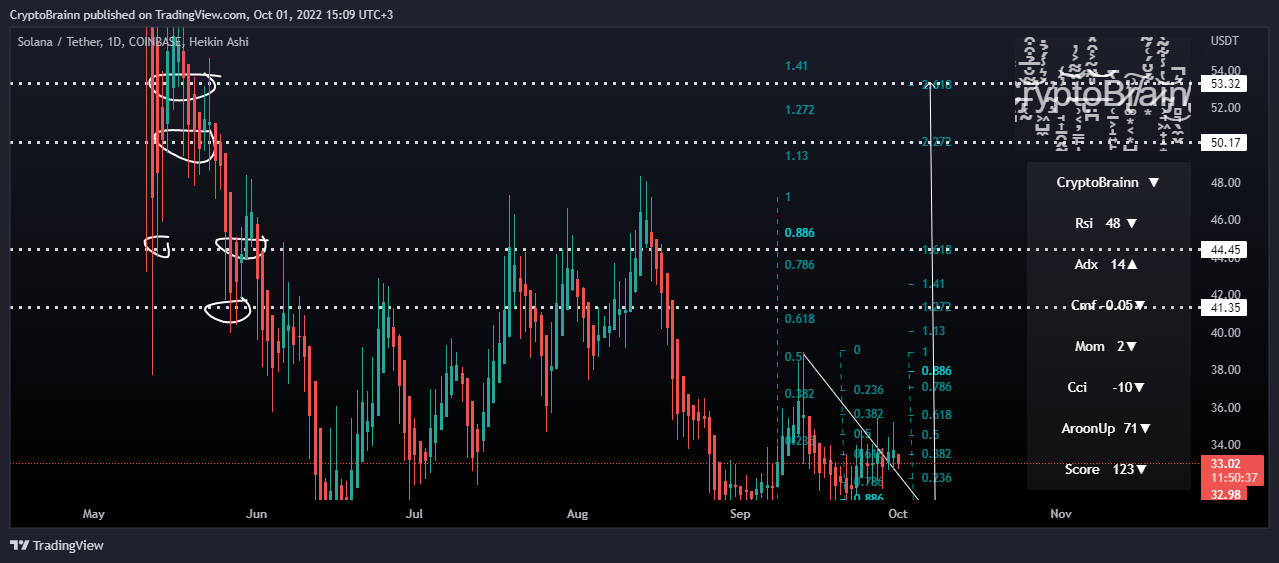Click the TradingView logo at bottom left
Viewport: 1279px width, 563px height.
57,545
